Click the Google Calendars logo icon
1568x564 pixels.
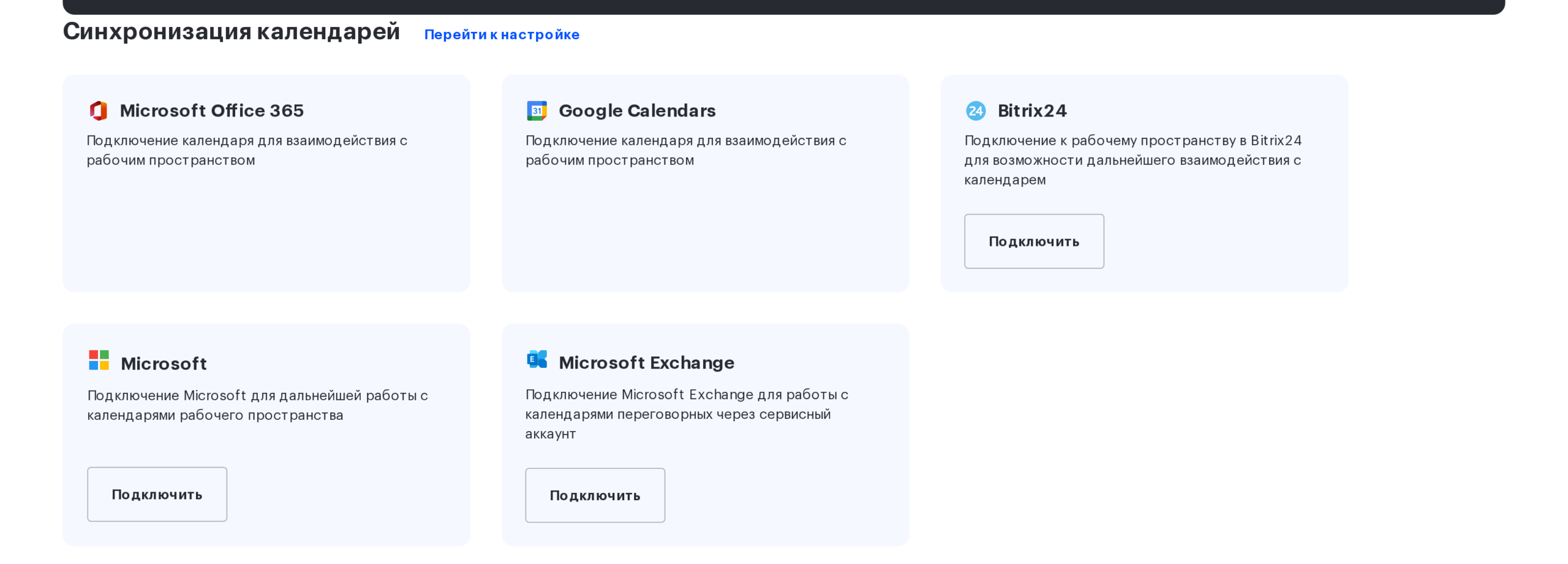[x=537, y=111]
